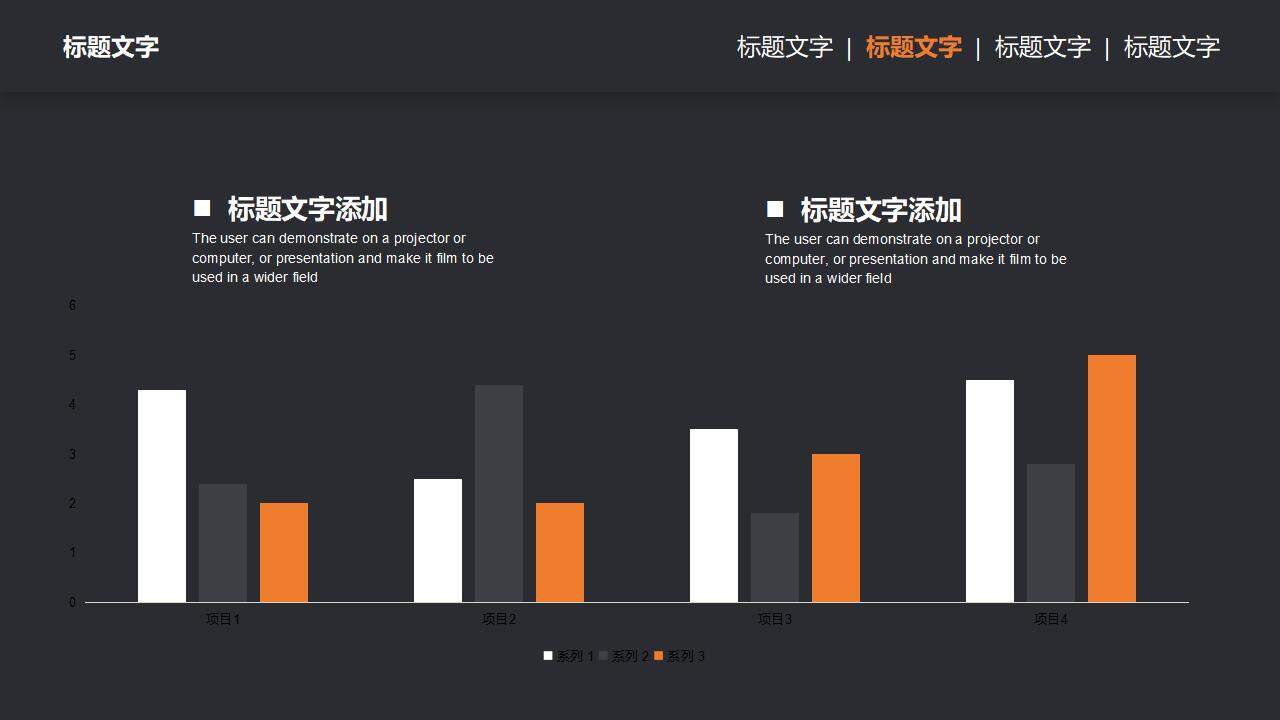
Task: Select the 系列 1 legend label
Action: 575,656
